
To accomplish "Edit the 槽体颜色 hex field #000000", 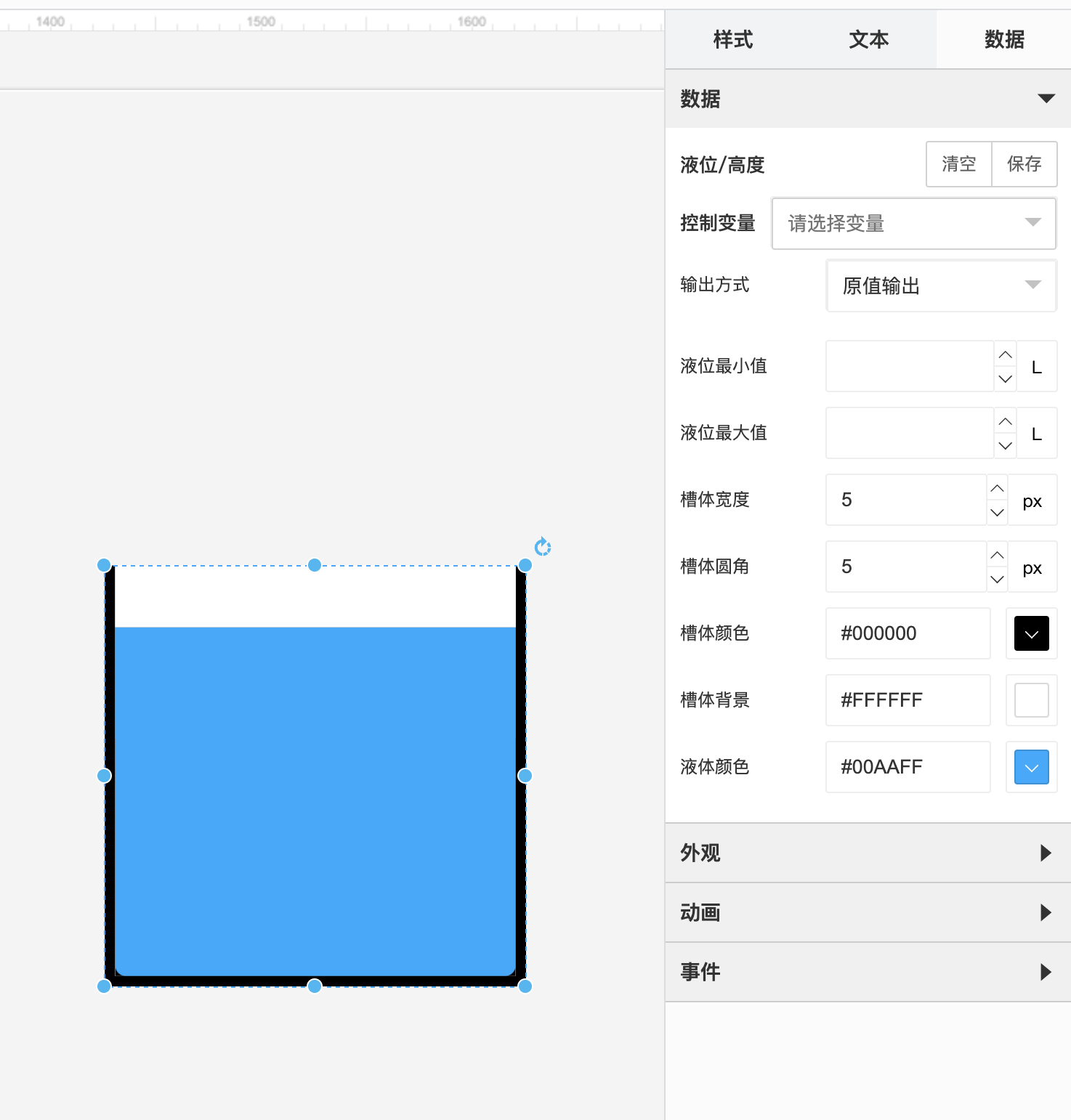I will click(908, 633).
